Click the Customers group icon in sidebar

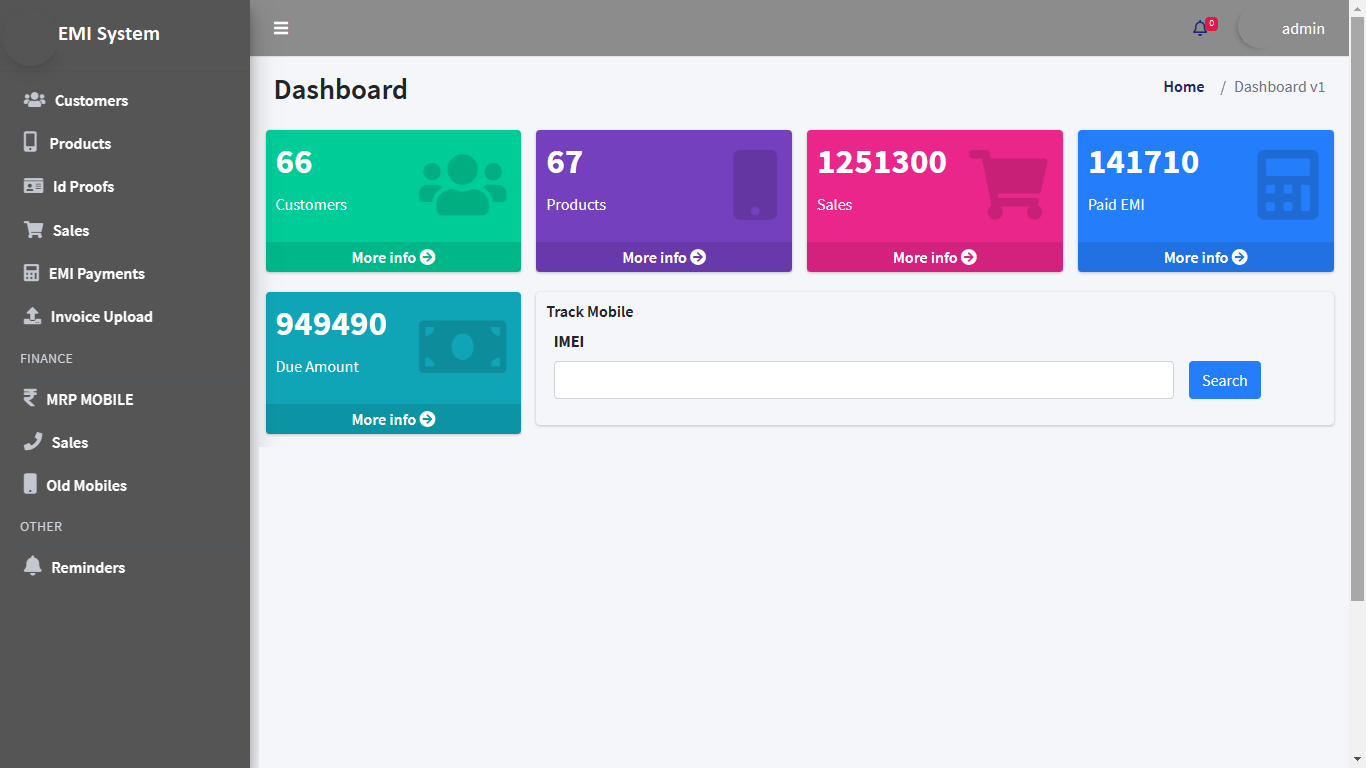click(x=34, y=100)
